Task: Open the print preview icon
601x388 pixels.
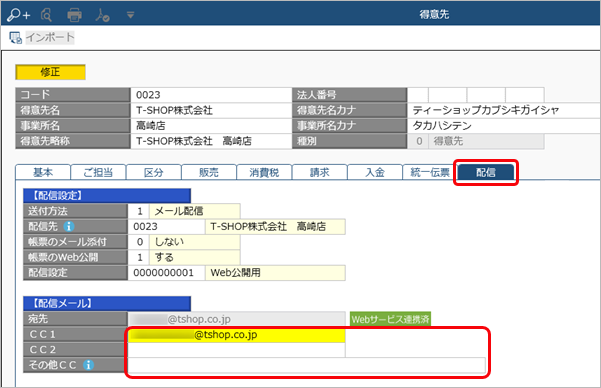Action: [x=46, y=15]
